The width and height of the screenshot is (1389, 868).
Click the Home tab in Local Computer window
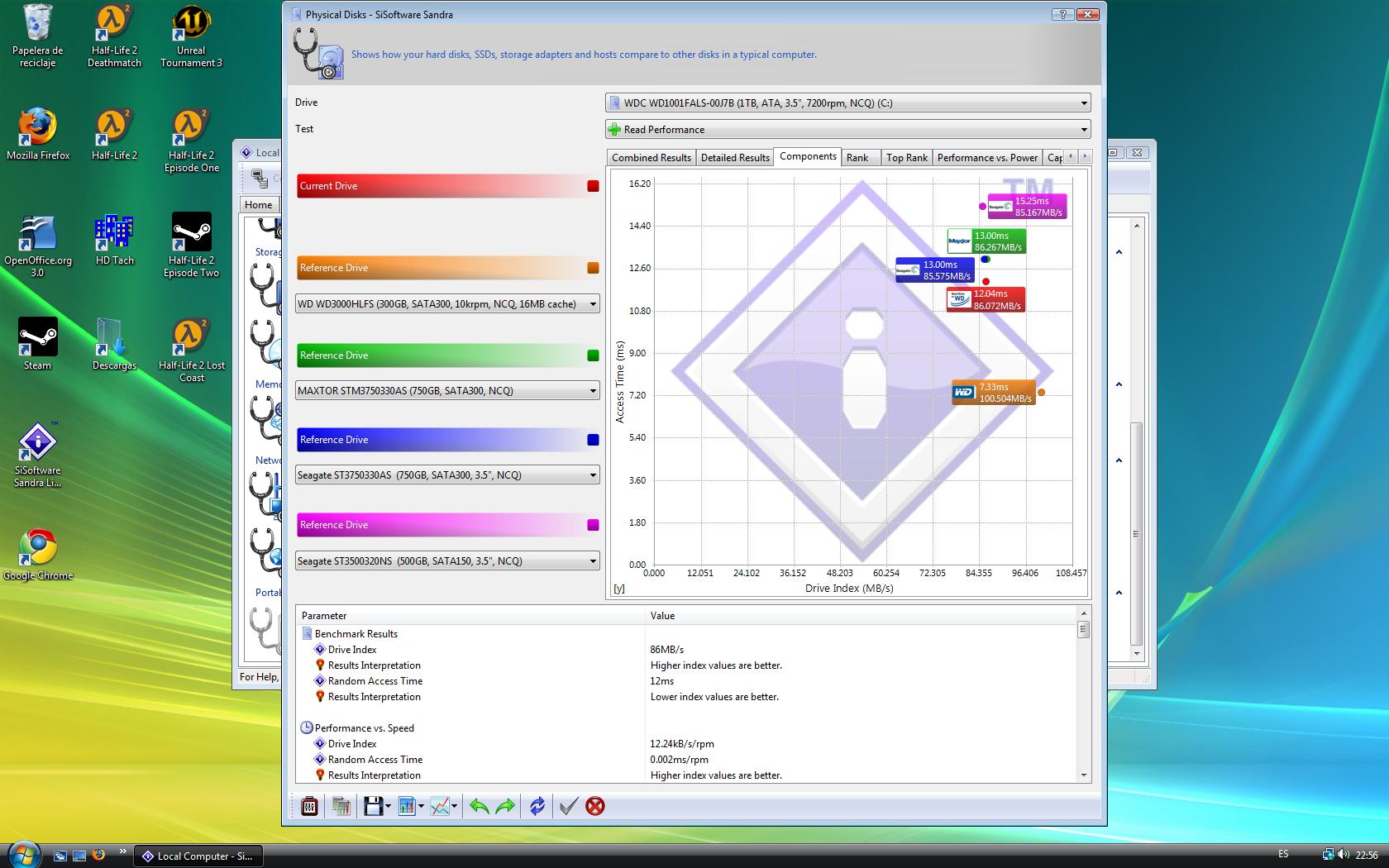(x=258, y=205)
